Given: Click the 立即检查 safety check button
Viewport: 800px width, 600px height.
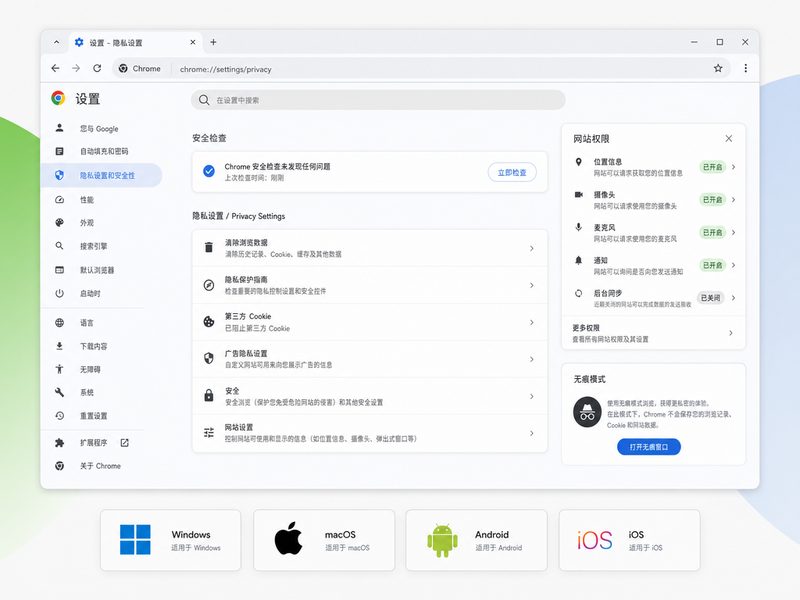Looking at the screenshot, I should pos(512,172).
